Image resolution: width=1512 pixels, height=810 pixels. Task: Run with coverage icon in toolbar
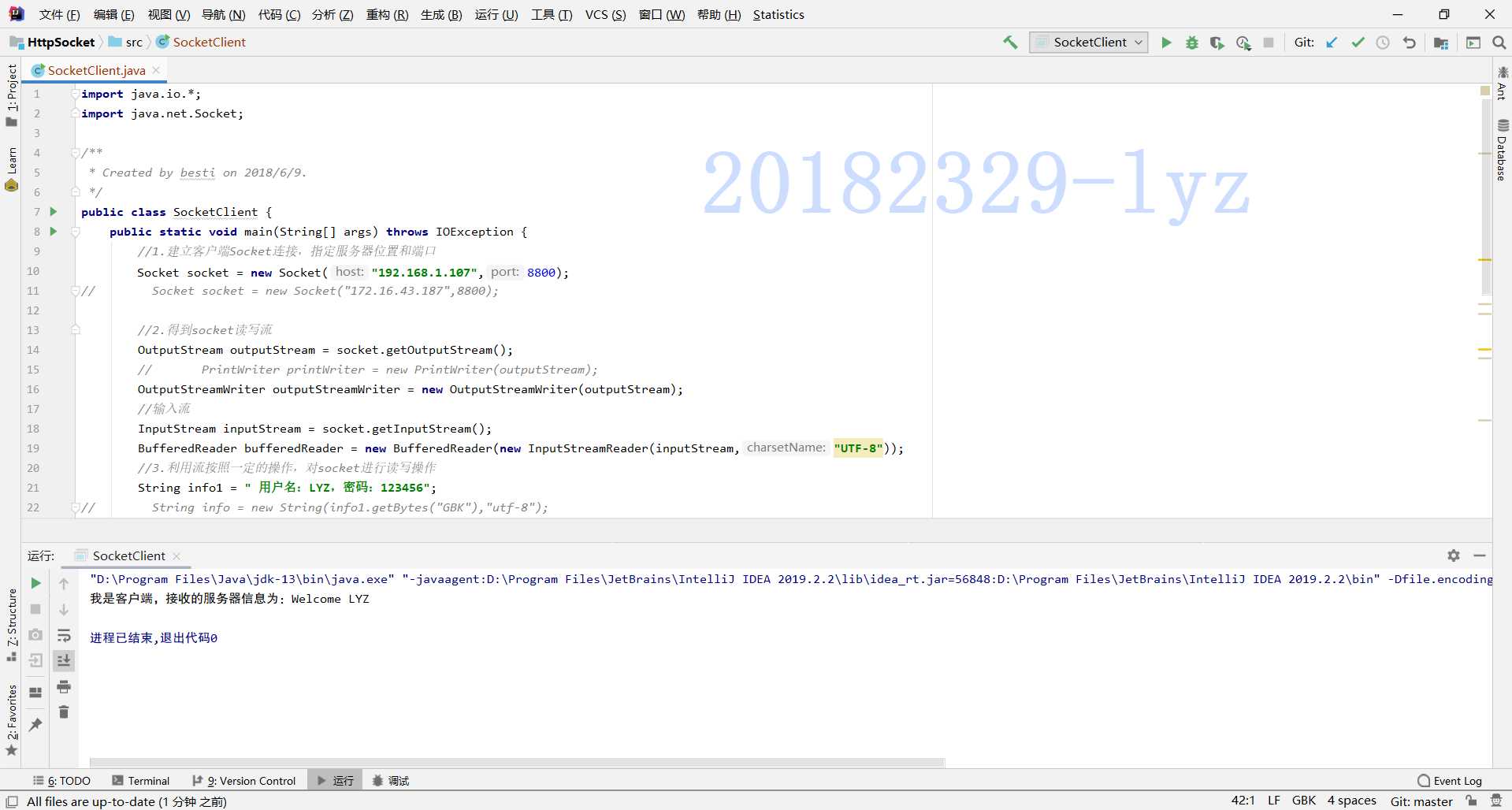[x=1217, y=43]
